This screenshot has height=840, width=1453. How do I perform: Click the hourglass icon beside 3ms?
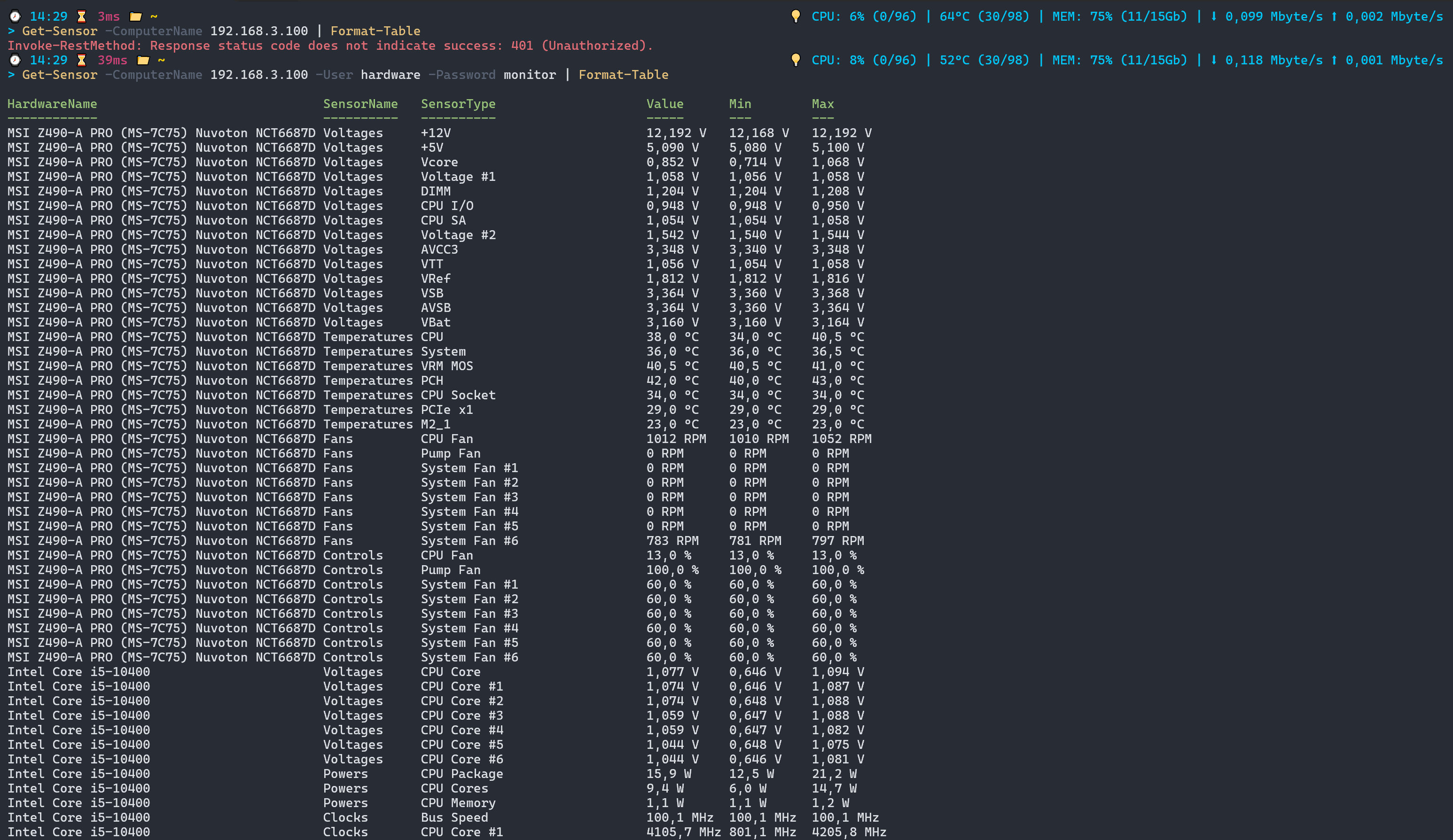click(81, 16)
